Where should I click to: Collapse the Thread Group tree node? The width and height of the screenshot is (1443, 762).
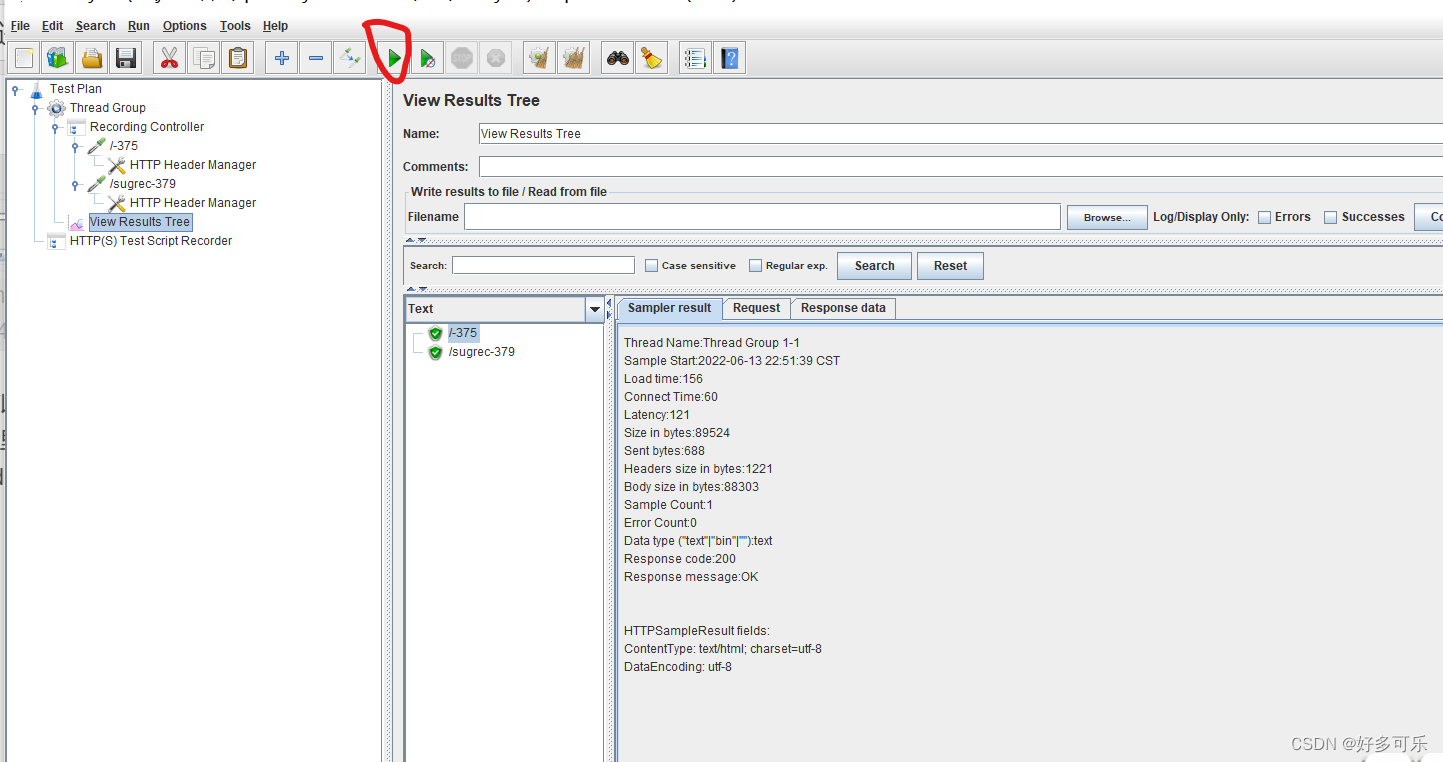(36, 108)
